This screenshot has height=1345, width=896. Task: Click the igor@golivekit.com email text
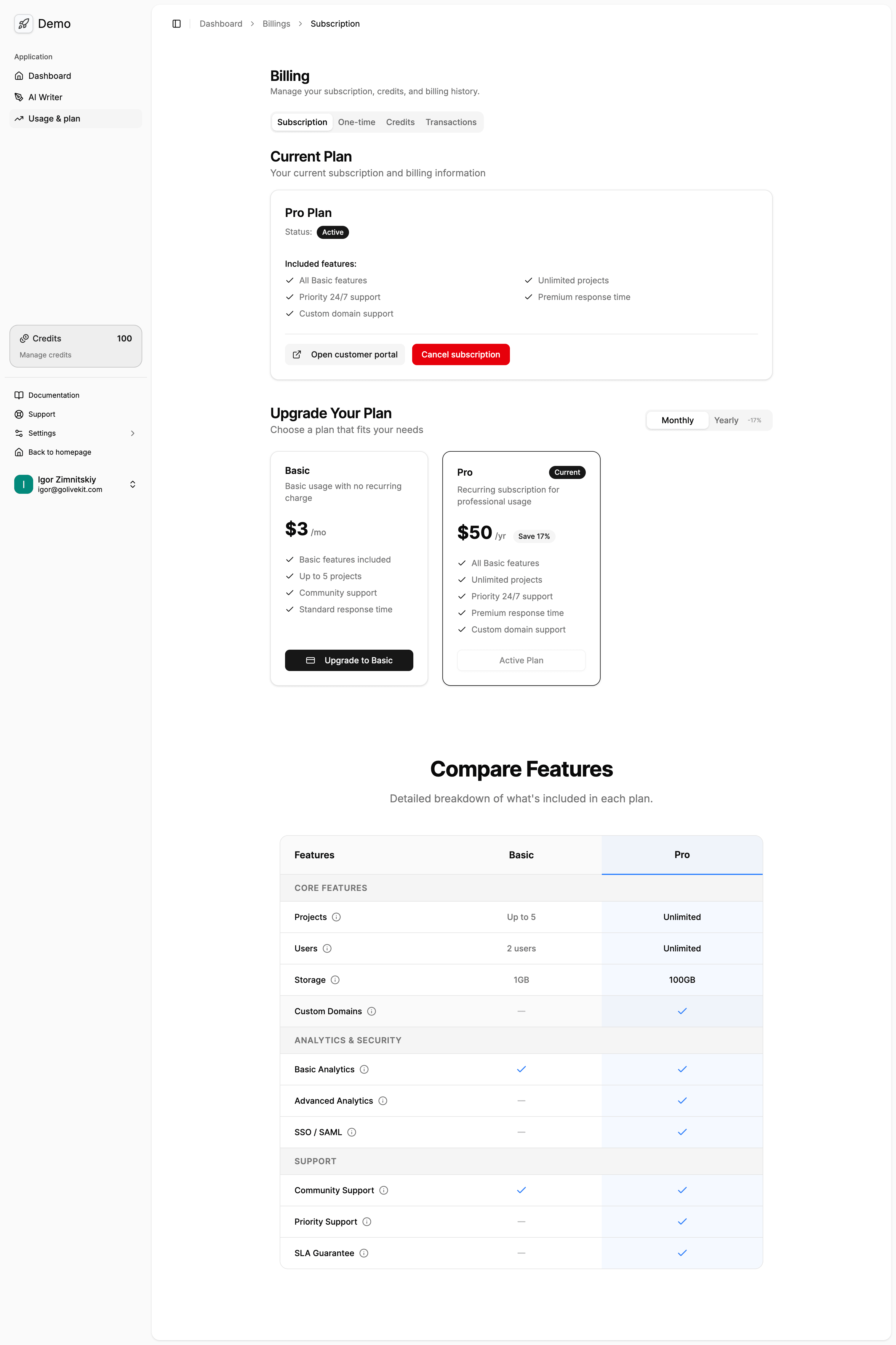[x=70, y=490]
